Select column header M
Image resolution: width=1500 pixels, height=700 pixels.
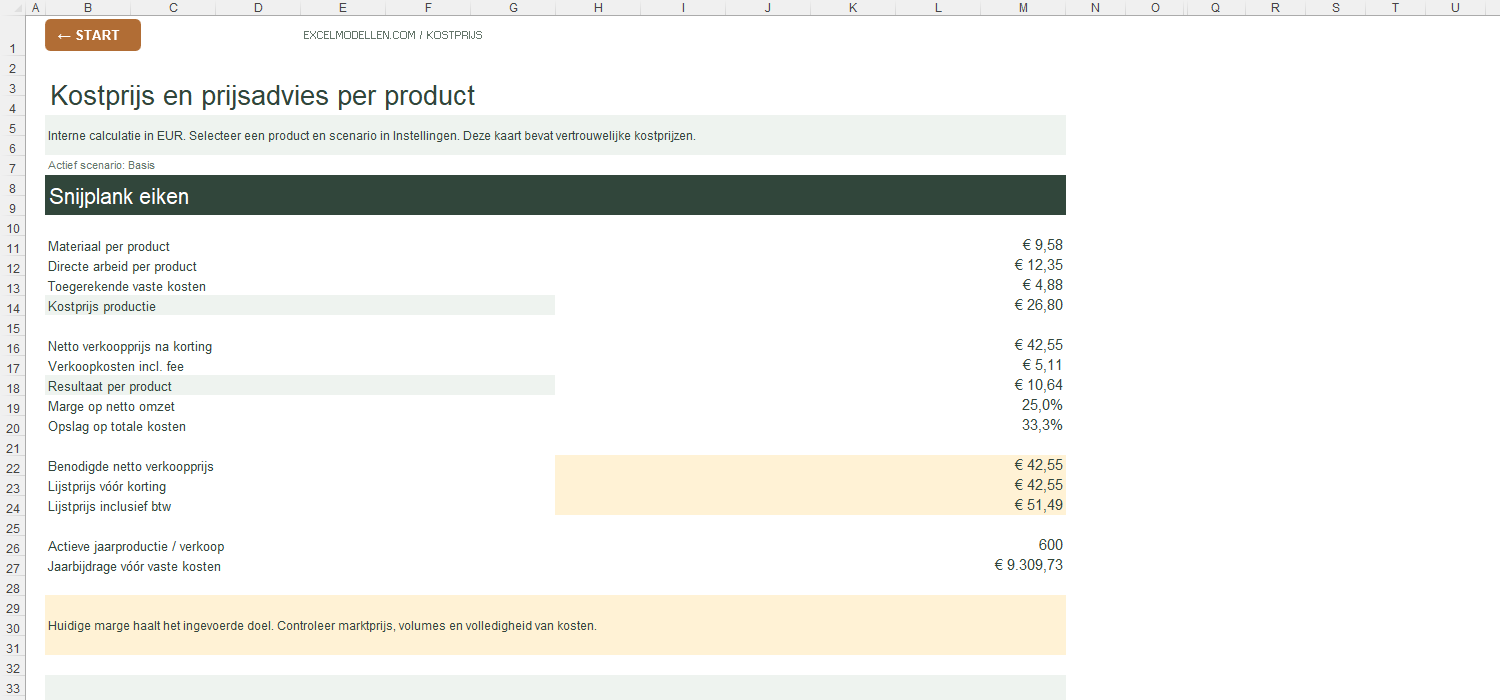1023,8
